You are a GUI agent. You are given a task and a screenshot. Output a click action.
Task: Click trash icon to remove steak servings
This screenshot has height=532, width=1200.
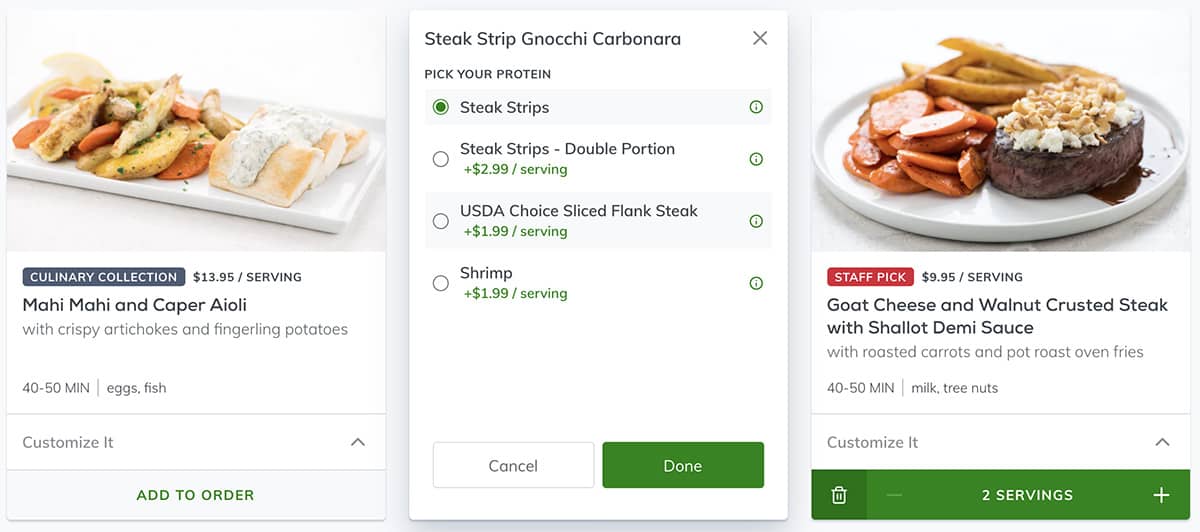tap(839, 495)
